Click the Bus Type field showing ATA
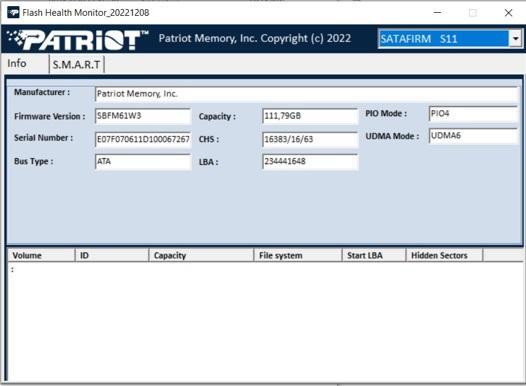 143,162
